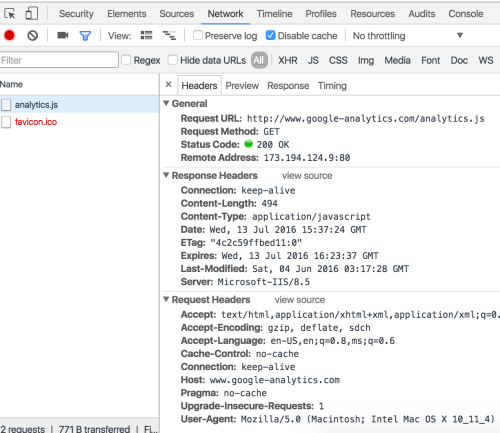Close the request details pane
Viewport: 500px width, 433px height.
pyautogui.click(x=169, y=85)
